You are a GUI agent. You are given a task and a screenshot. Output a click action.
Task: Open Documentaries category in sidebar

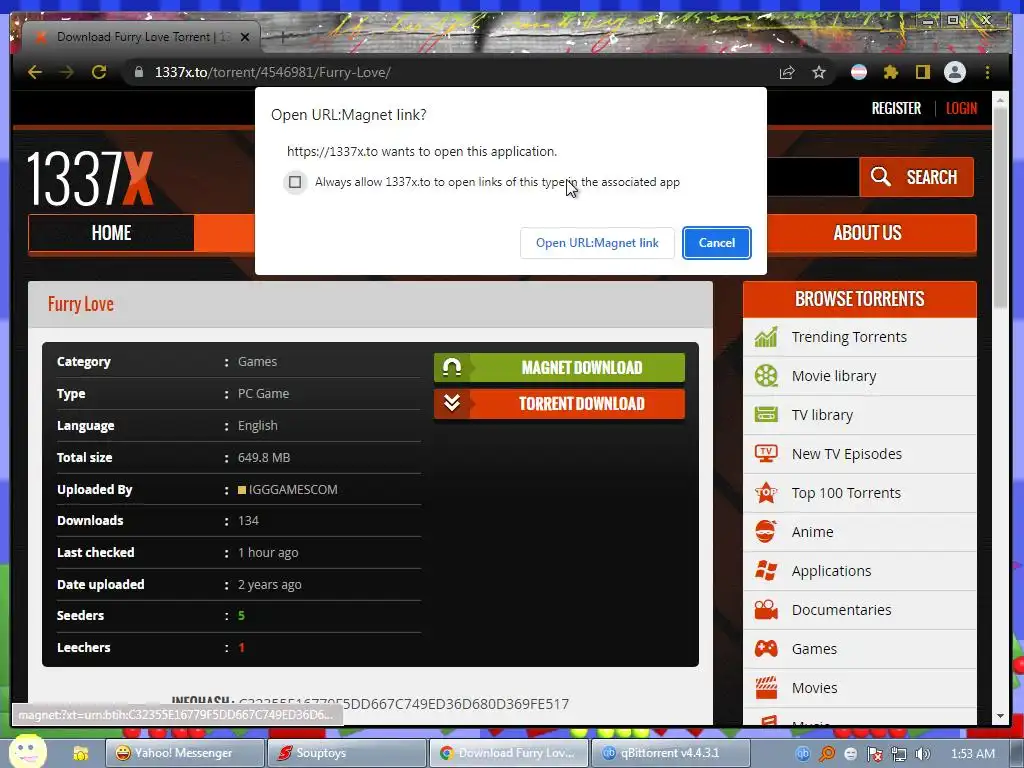(841, 610)
